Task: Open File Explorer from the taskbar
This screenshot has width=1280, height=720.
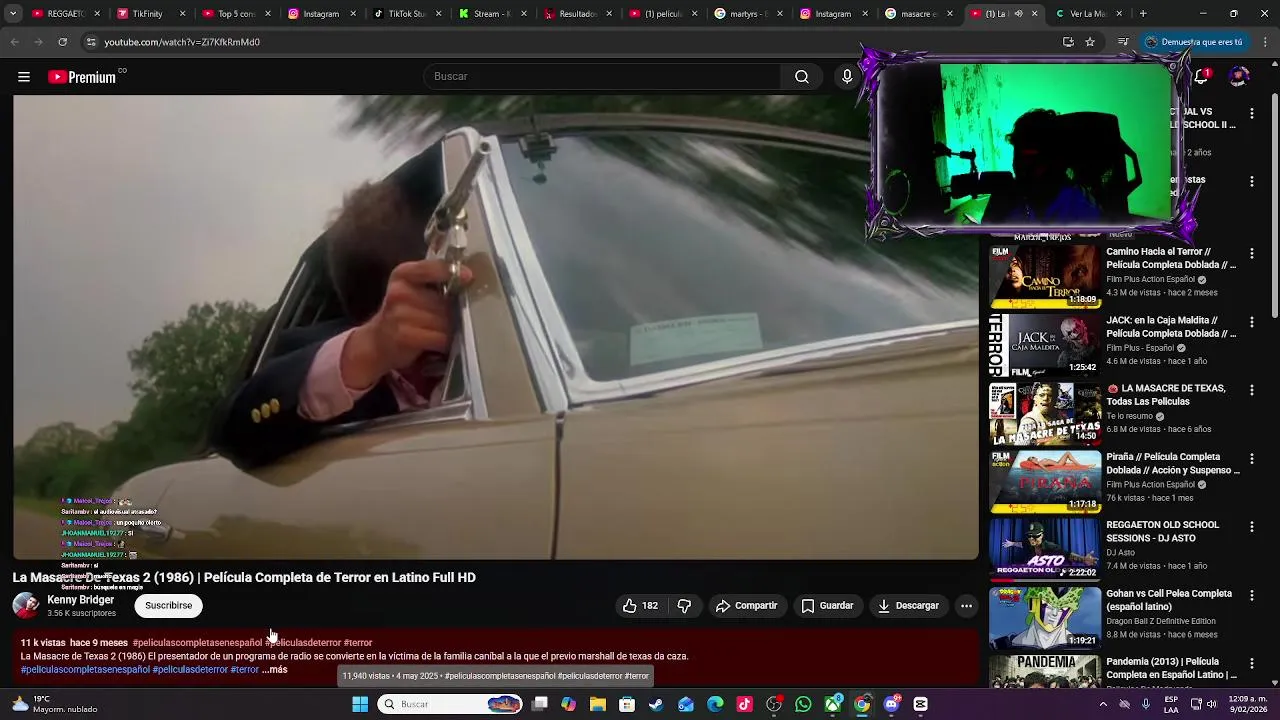Action: point(598,704)
